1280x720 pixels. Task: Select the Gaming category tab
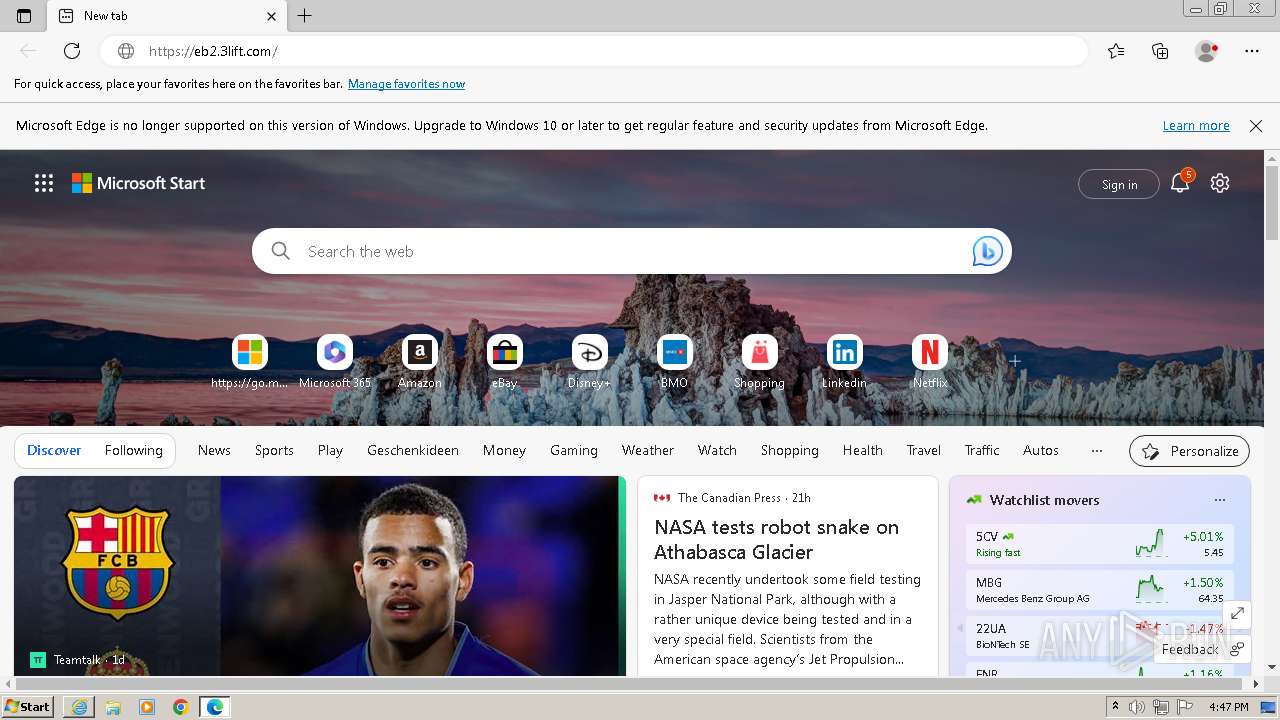574,451
